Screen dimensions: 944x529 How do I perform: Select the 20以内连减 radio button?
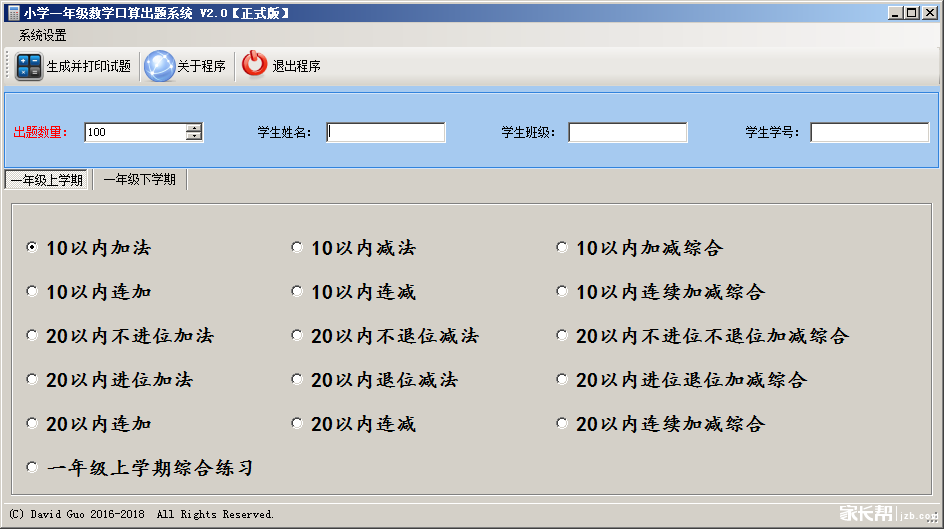297,423
